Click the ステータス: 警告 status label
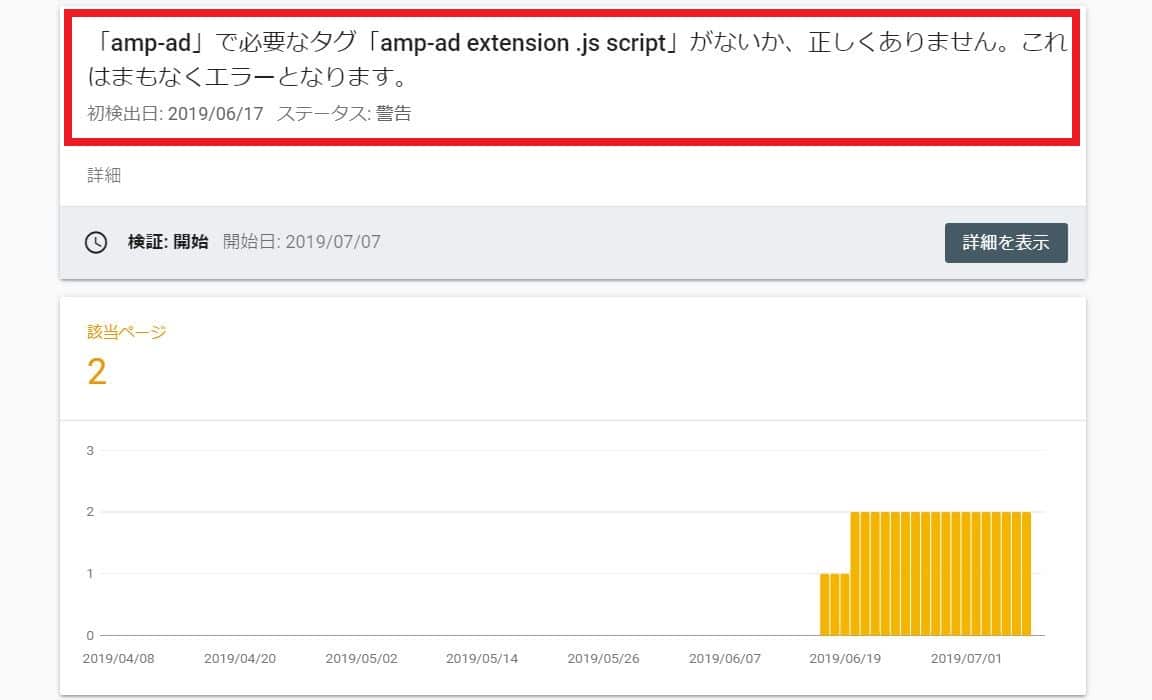This screenshot has height=700, width=1152. coord(344,114)
